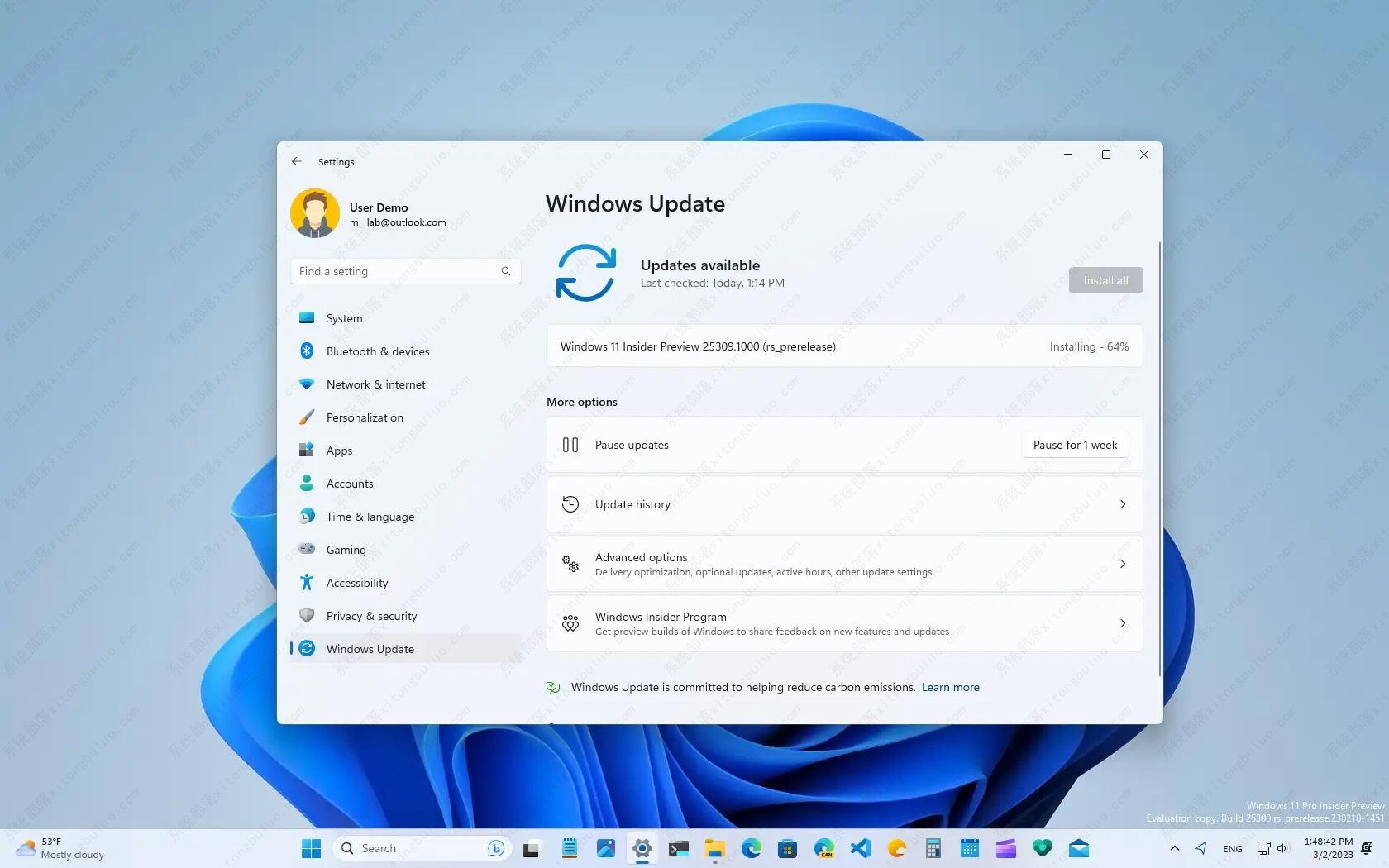Screen dimensions: 1389x868
Task: Open Microsoft Edge from the taskbar
Action: tap(751, 848)
